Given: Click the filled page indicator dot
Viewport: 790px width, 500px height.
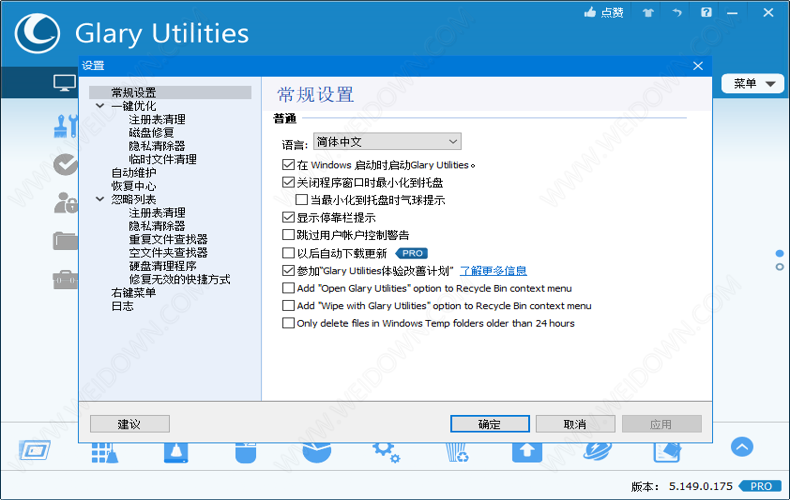Looking at the screenshot, I should [x=779, y=254].
